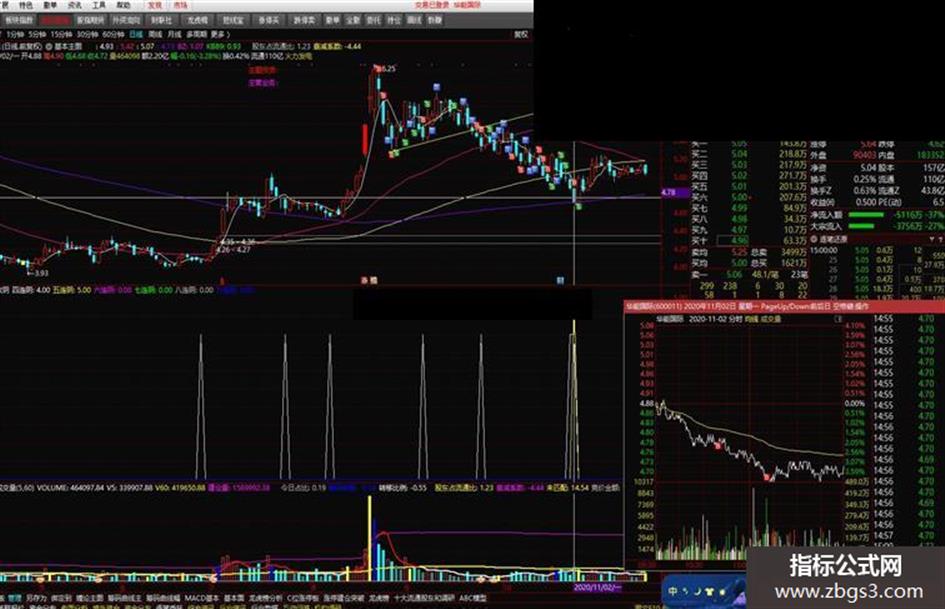
Task: Open the 发现 menu item
Action: (155, 5)
